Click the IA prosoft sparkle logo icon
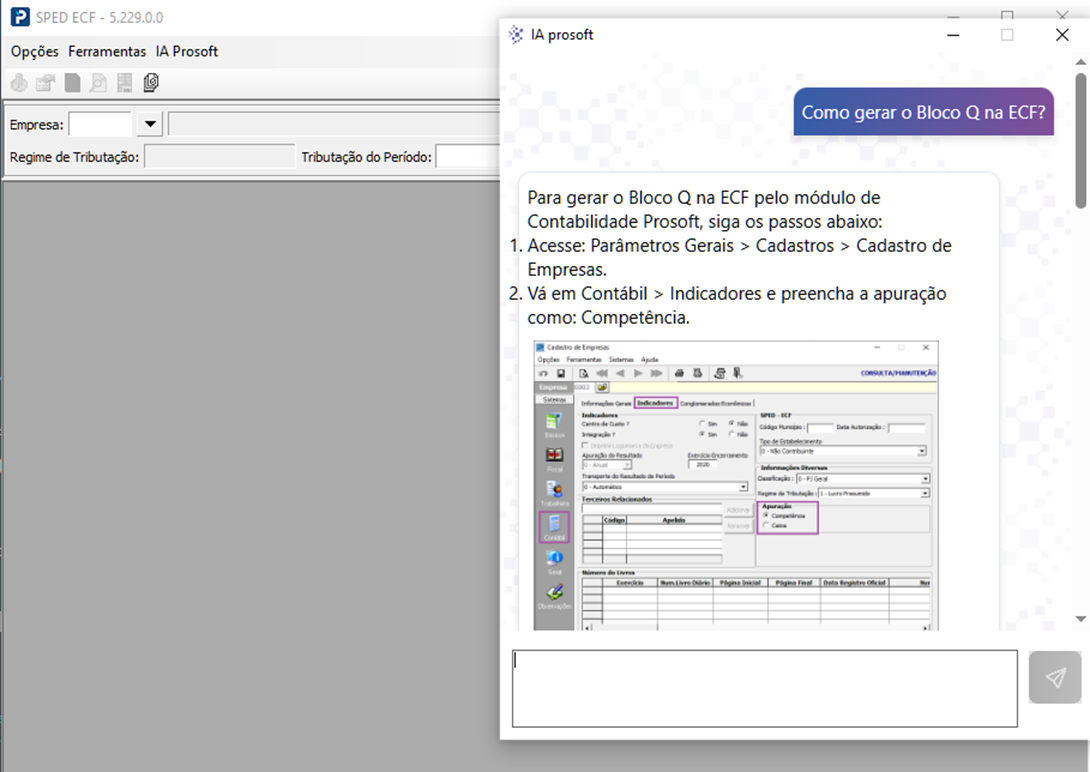The height and width of the screenshot is (772, 1090). pos(515,35)
